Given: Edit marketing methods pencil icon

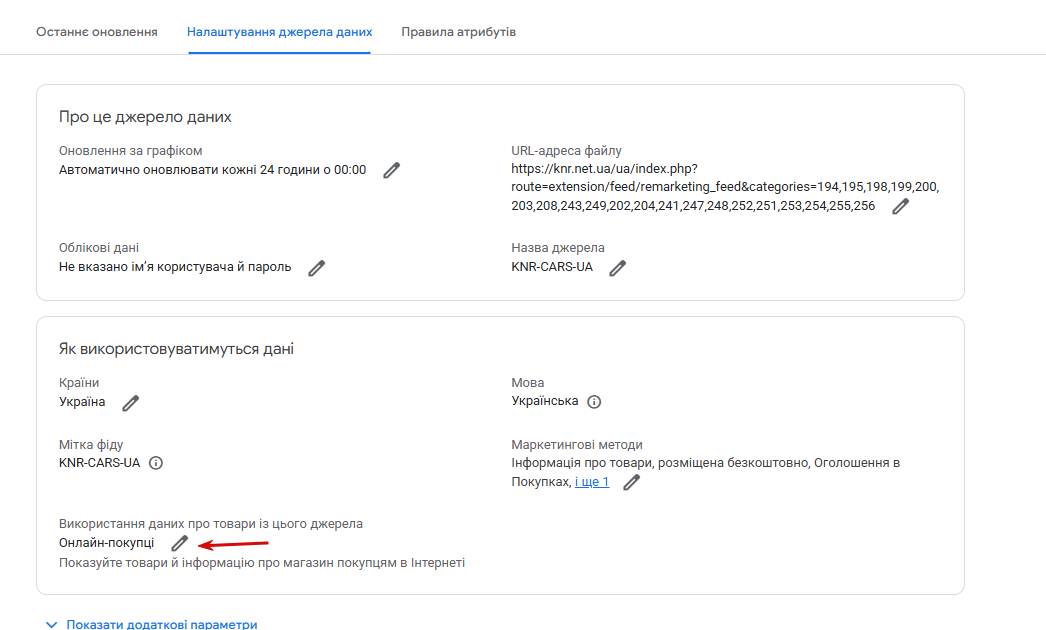Looking at the screenshot, I should (632, 482).
